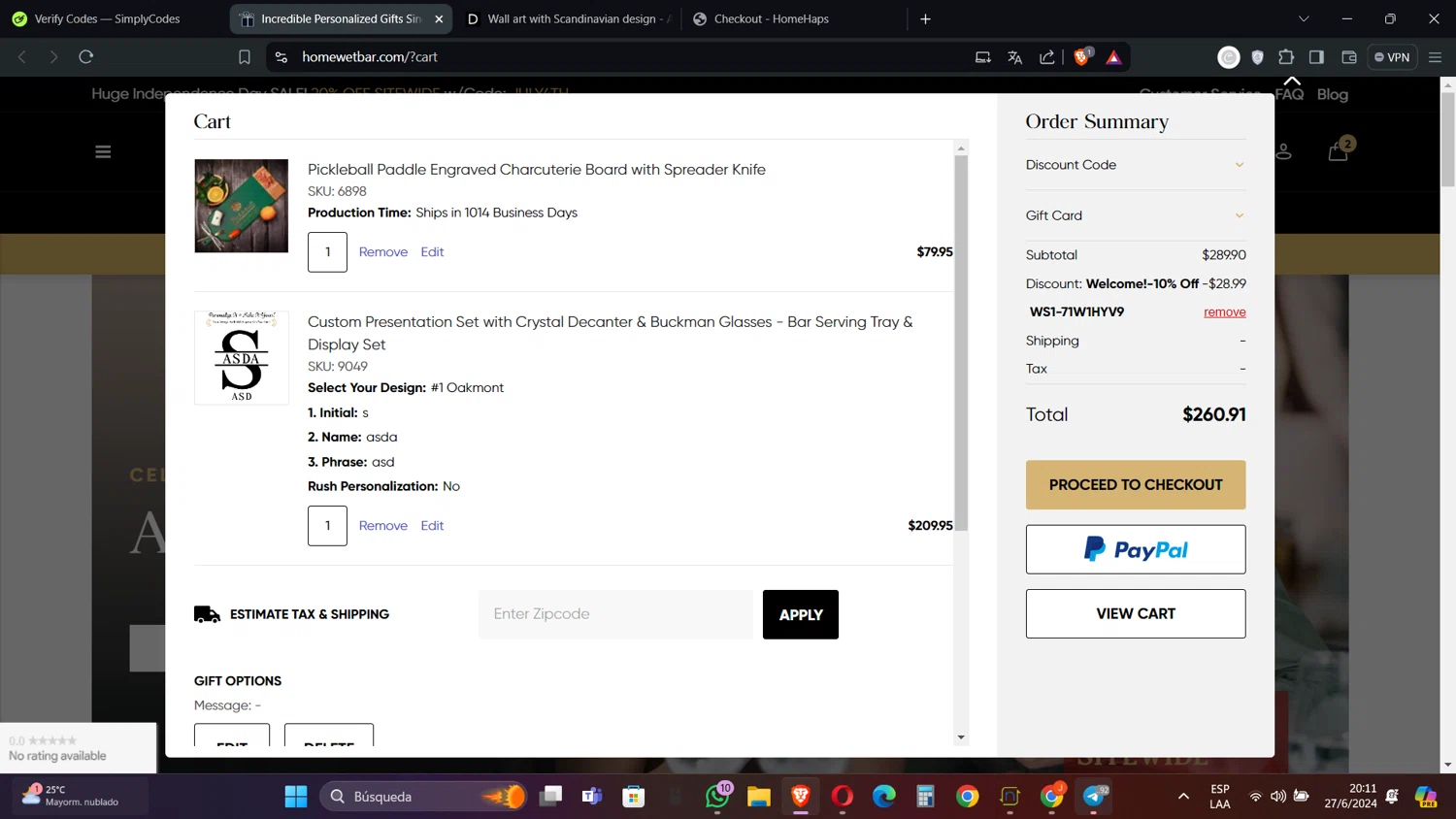Open the browser extensions puzzle icon
The width and height of the screenshot is (1456, 819).
coord(1286,57)
